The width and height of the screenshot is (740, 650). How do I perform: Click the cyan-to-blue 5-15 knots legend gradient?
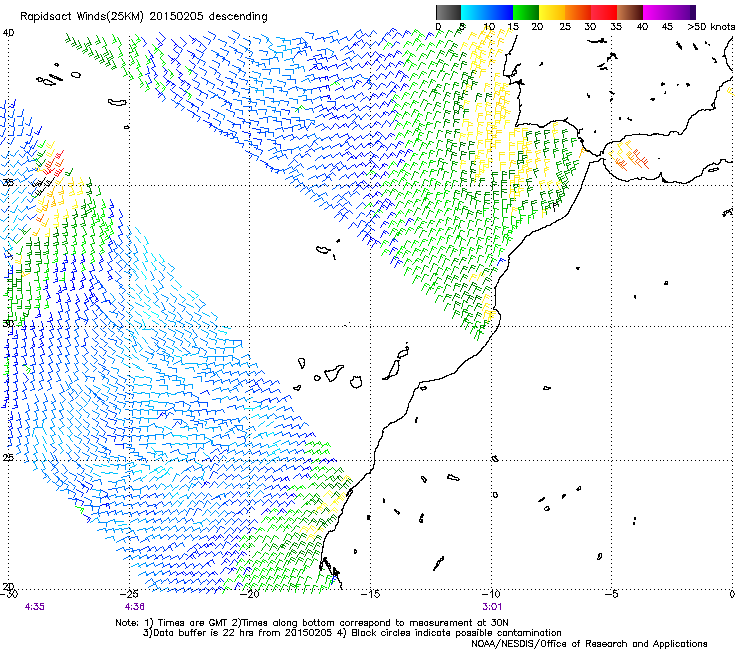[487, 12]
